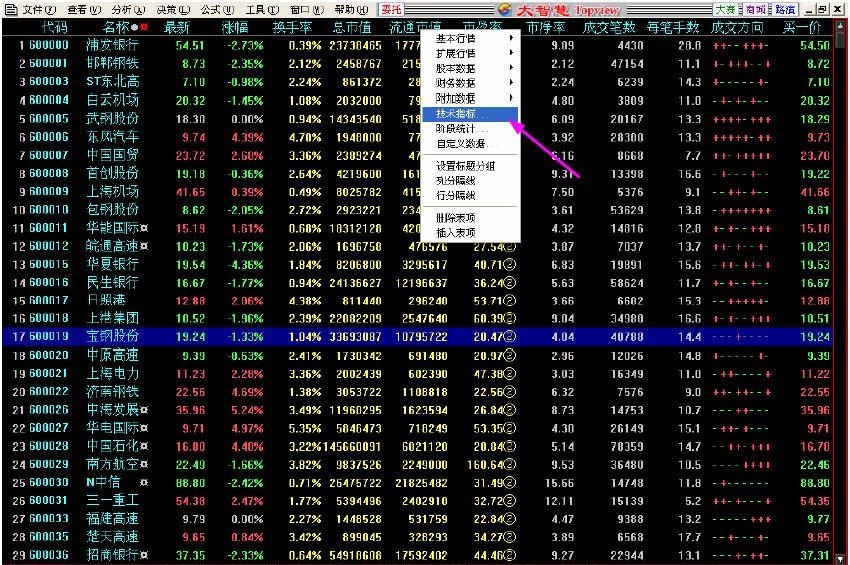The image size is (850, 565).
Task: Sort by the 买一价 column header
Action: tap(802, 27)
